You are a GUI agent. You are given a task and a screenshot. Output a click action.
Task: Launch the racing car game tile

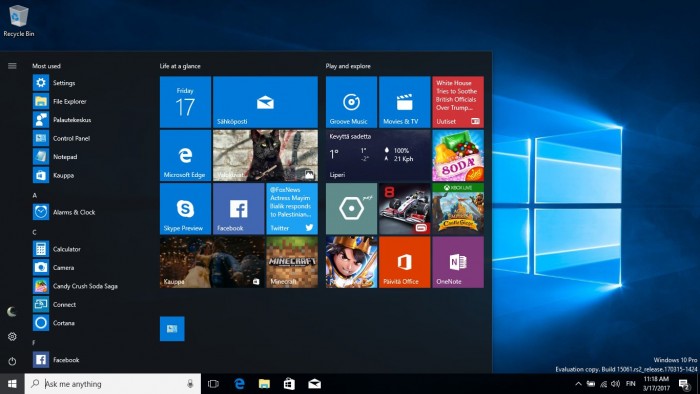404,209
